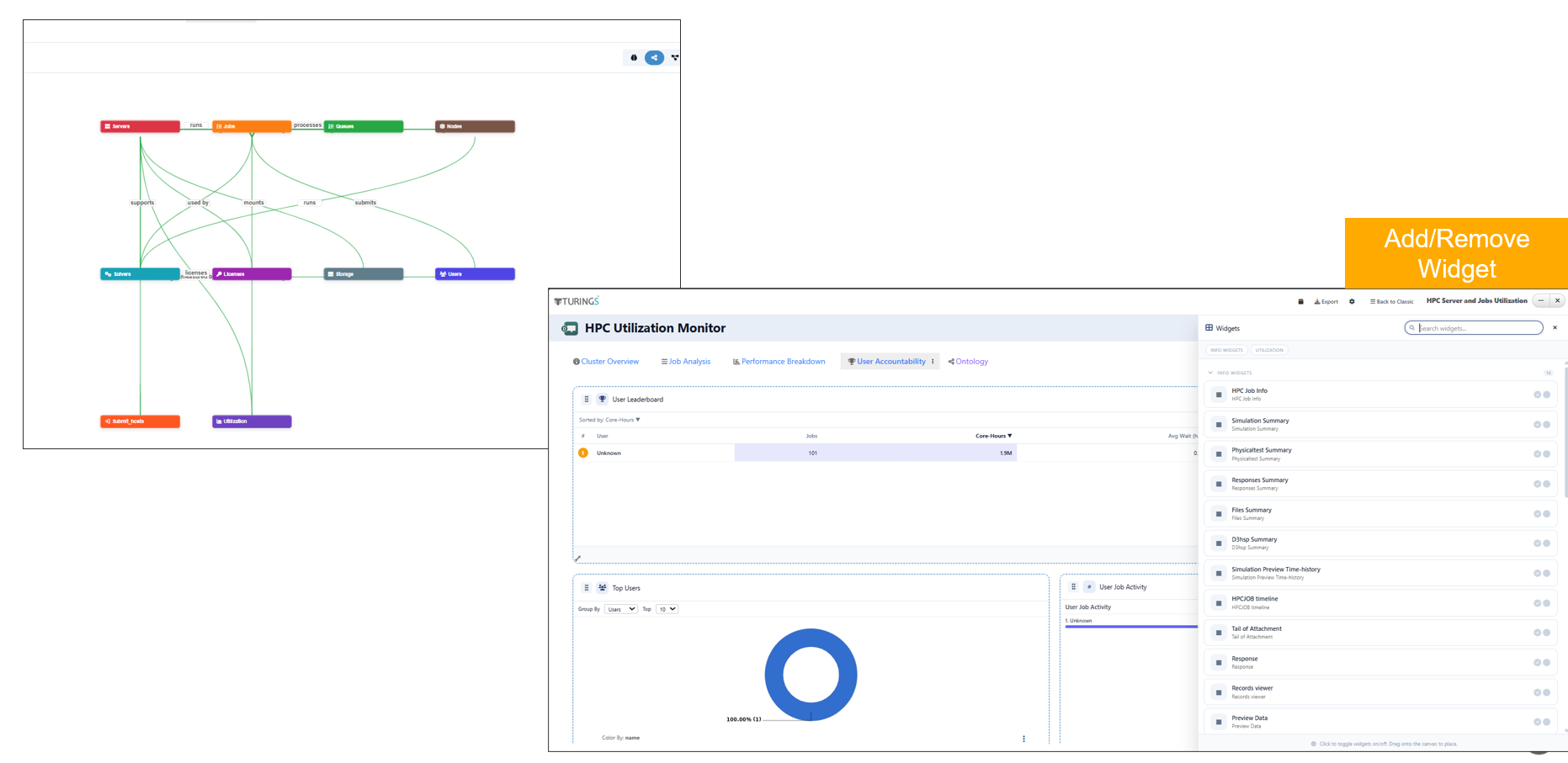Image resolution: width=1568 pixels, height=763 pixels.
Task: Switch to the Cluster Overview tab
Action: coord(605,362)
